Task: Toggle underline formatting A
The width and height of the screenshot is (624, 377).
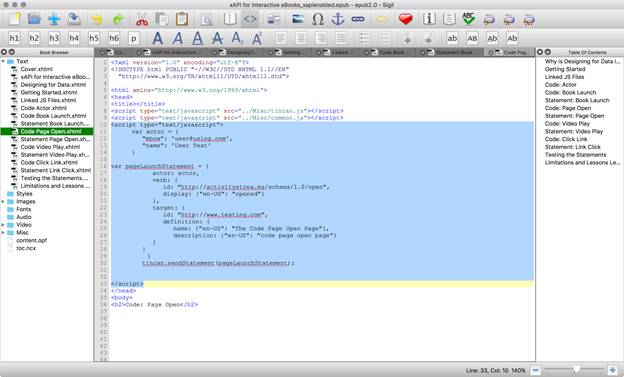Action: tap(197, 38)
